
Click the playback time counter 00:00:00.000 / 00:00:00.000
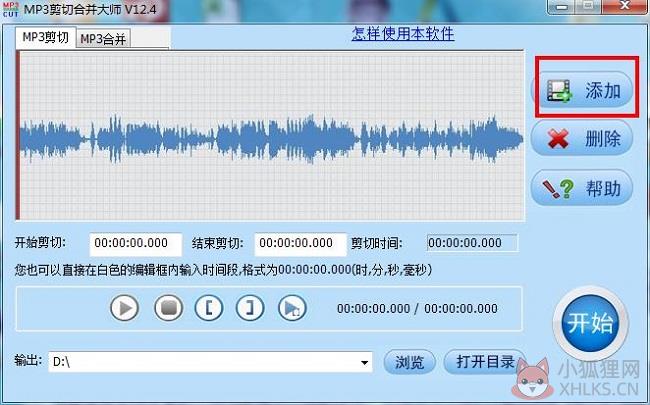[417, 309]
